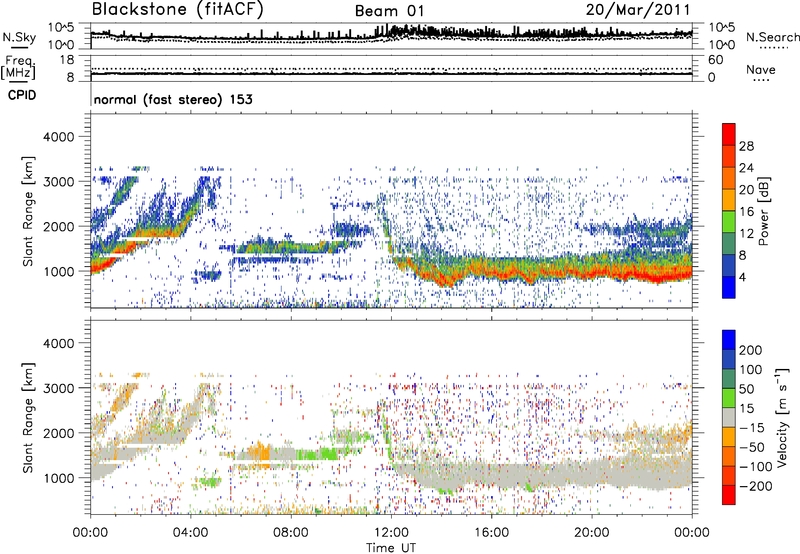This screenshot has width=800, height=554.
Task: Pick the red bottom segment of Velocity colorbar
Action: [729, 495]
